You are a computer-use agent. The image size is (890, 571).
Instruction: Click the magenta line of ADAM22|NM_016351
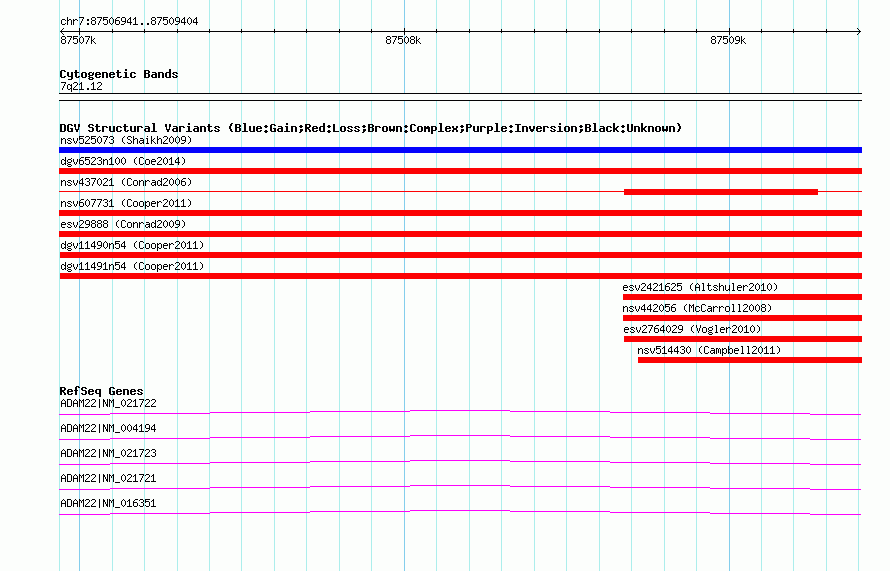pyautogui.click(x=460, y=512)
